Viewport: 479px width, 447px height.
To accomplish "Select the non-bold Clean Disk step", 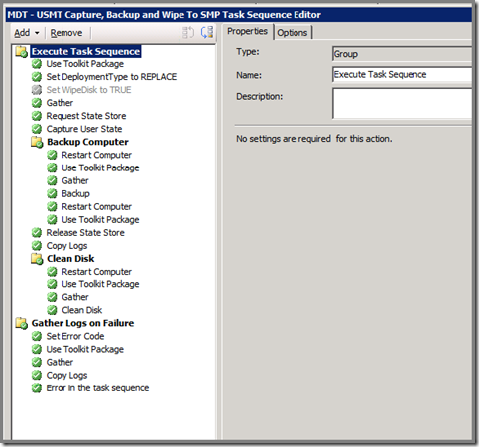I will point(82,310).
